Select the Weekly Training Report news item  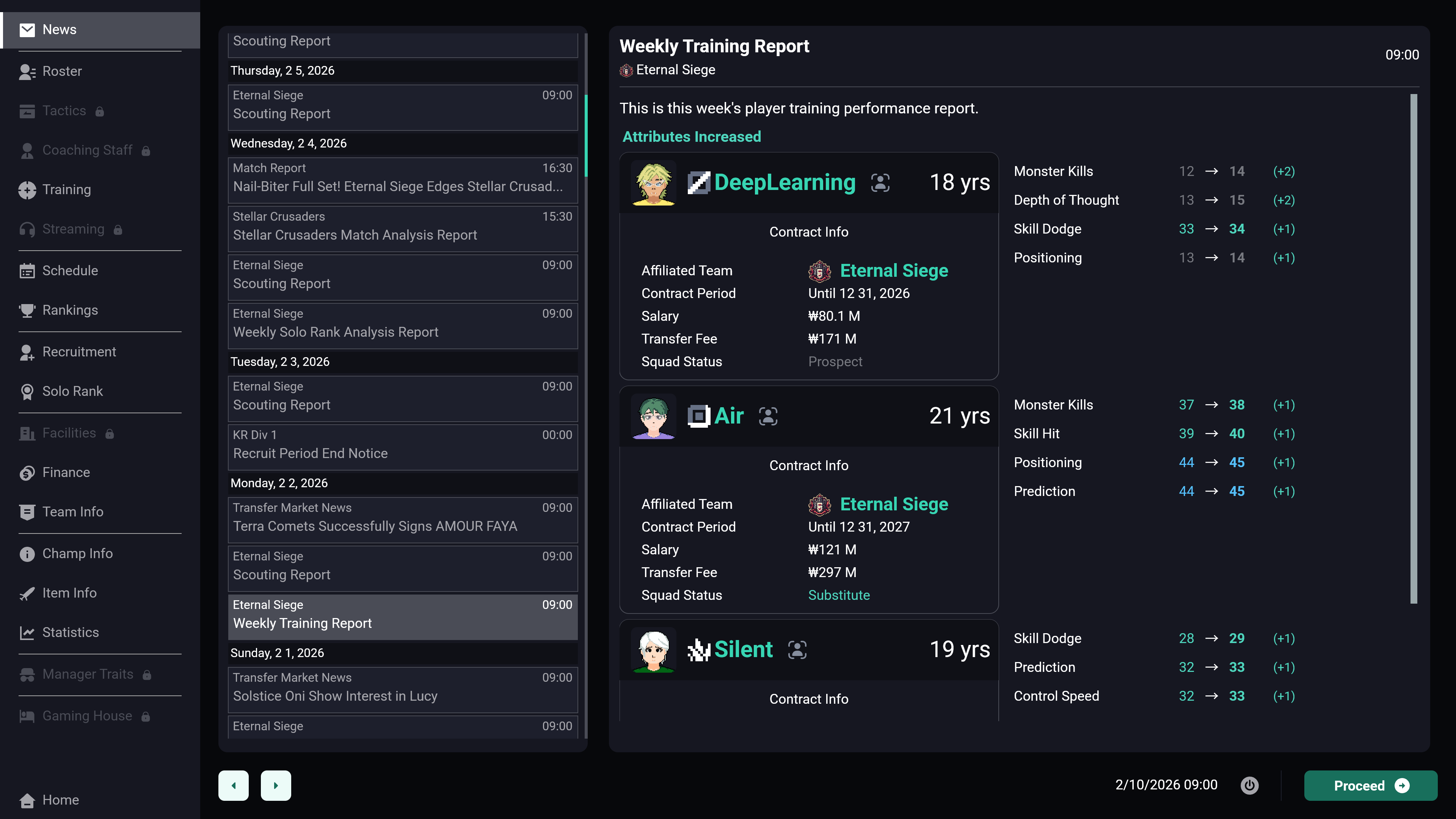pyautogui.click(x=402, y=617)
